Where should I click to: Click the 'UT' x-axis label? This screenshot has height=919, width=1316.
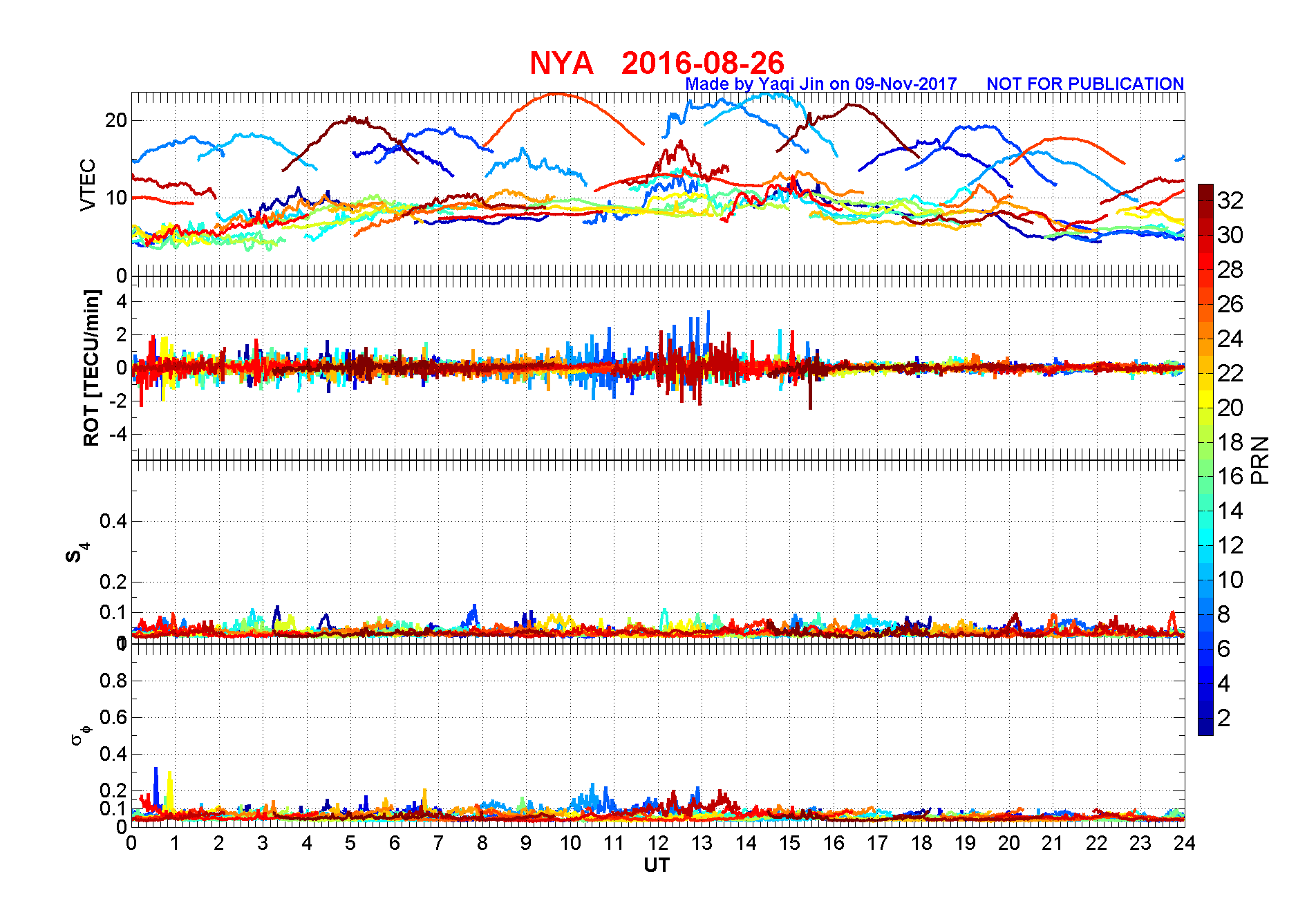[657, 865]
